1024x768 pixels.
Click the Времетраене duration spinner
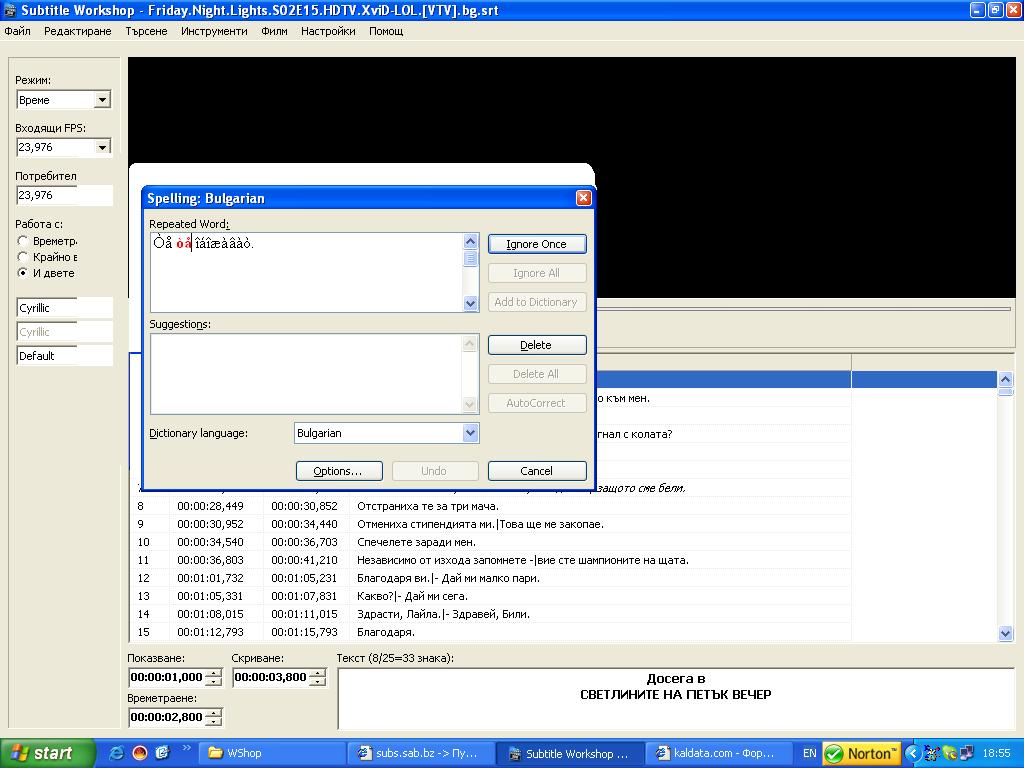tap(214, 717)
